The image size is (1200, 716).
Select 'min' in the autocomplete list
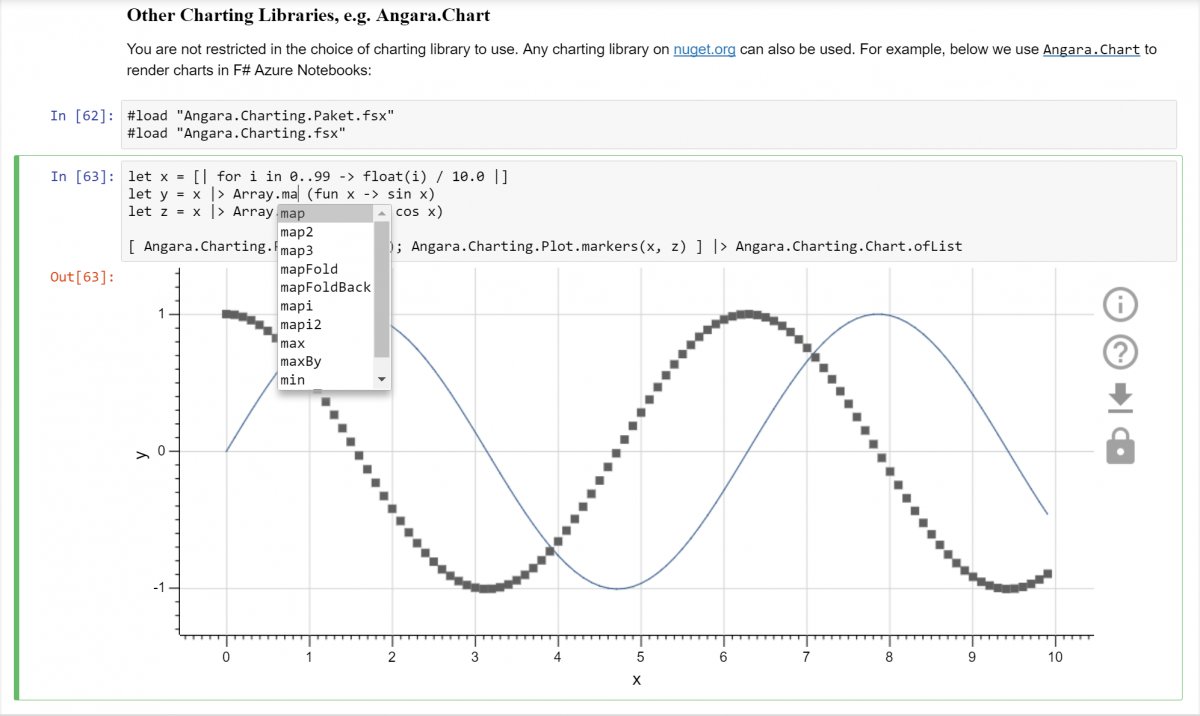click(325, 380)
